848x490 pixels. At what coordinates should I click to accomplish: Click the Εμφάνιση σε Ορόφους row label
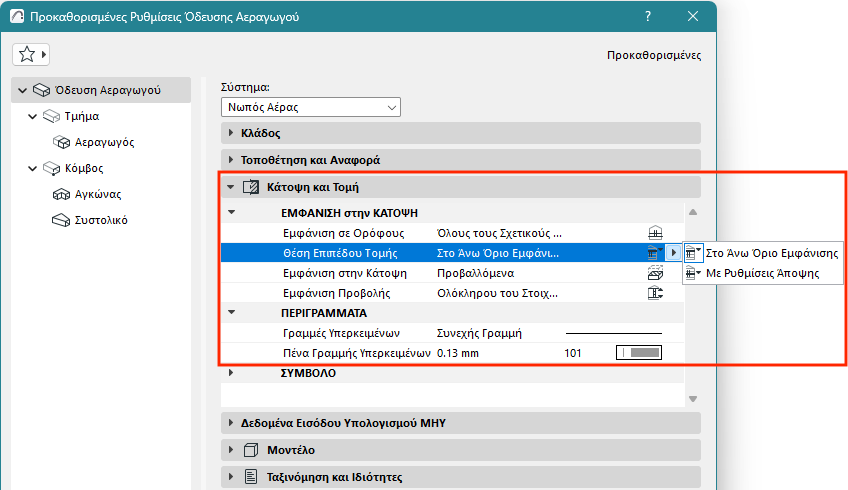343,233
